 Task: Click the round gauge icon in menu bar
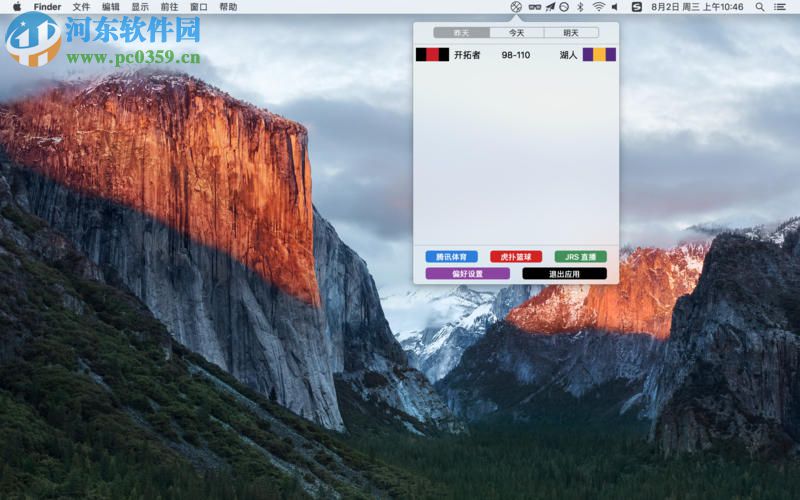click(x=564, y=7)
